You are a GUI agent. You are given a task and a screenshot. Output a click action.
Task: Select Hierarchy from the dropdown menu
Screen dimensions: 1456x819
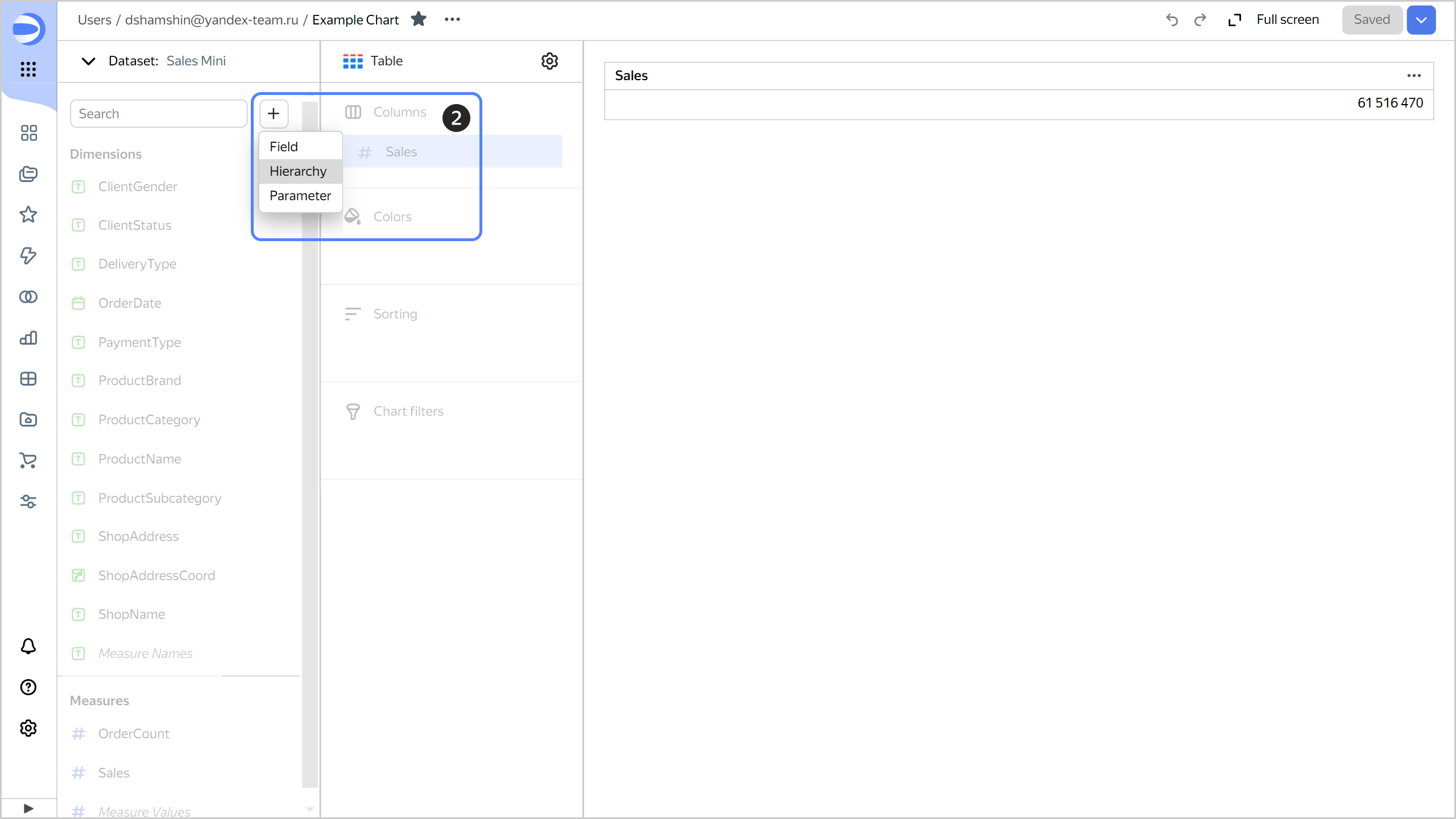point(298,171)
